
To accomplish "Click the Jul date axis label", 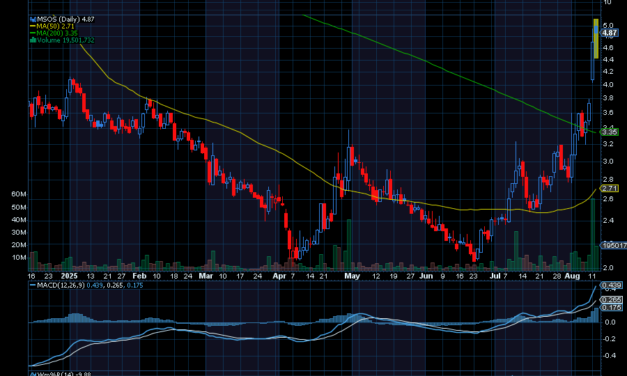I will click(x=495, y=276).
